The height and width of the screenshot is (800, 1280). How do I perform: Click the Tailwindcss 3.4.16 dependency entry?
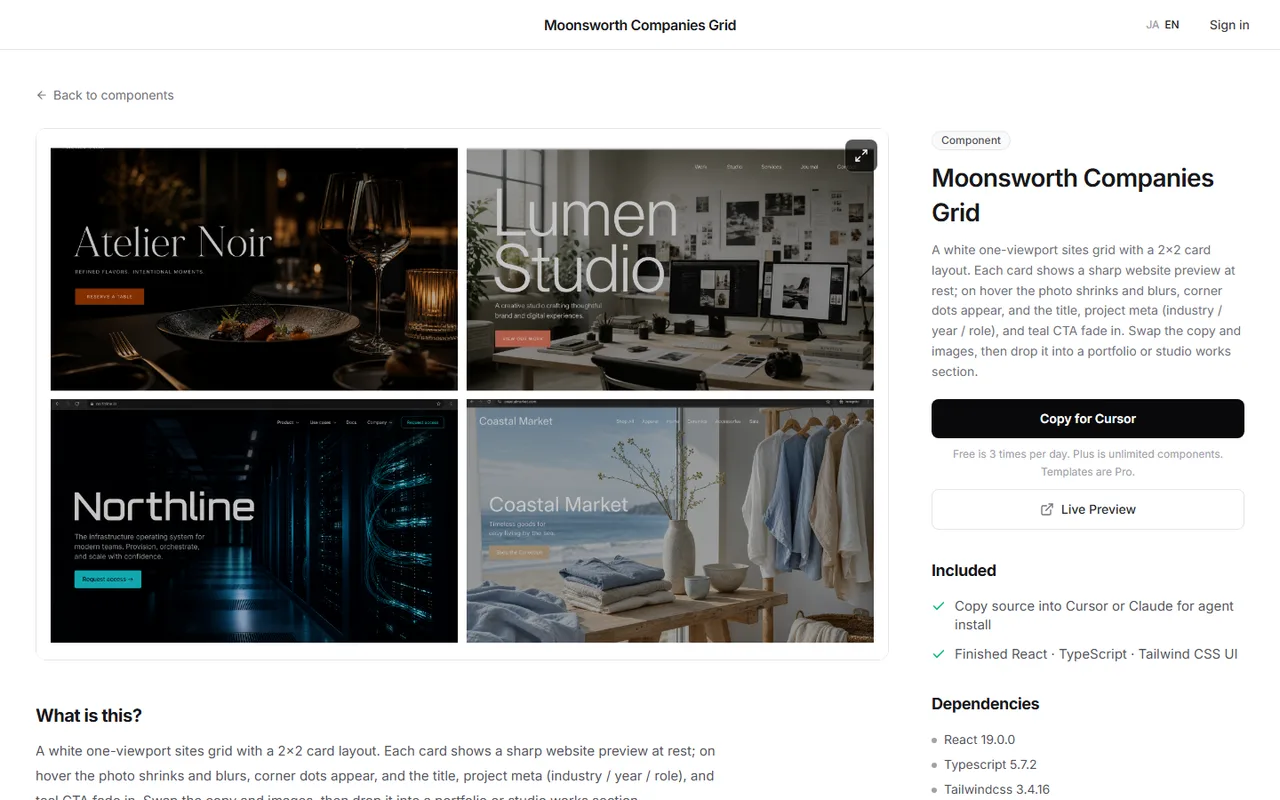click(x=997, y=790)
